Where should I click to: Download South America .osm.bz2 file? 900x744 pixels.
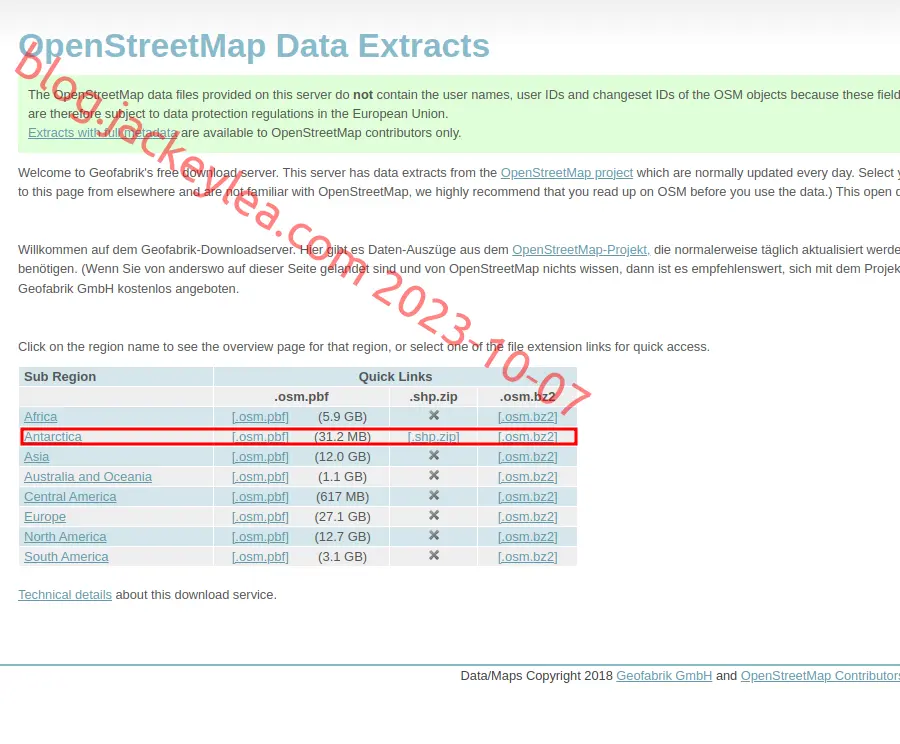(527, 557)
